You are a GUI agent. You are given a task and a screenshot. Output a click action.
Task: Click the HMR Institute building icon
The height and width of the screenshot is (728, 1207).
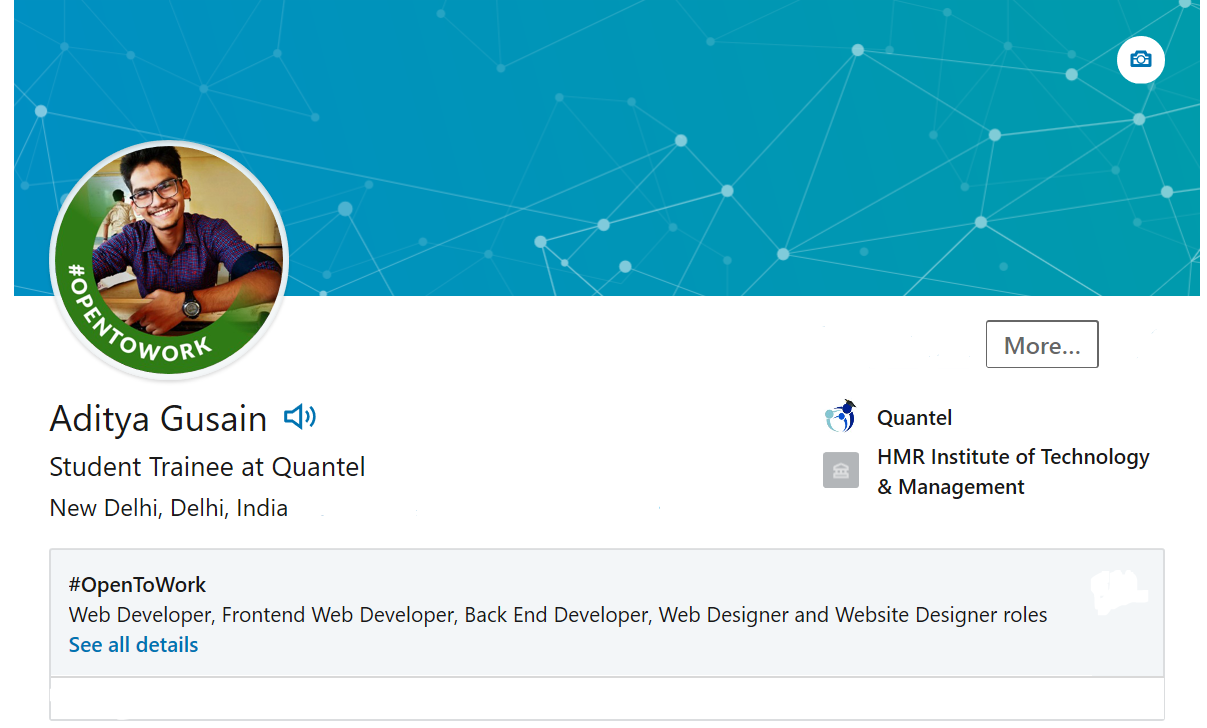pos(840,471)
